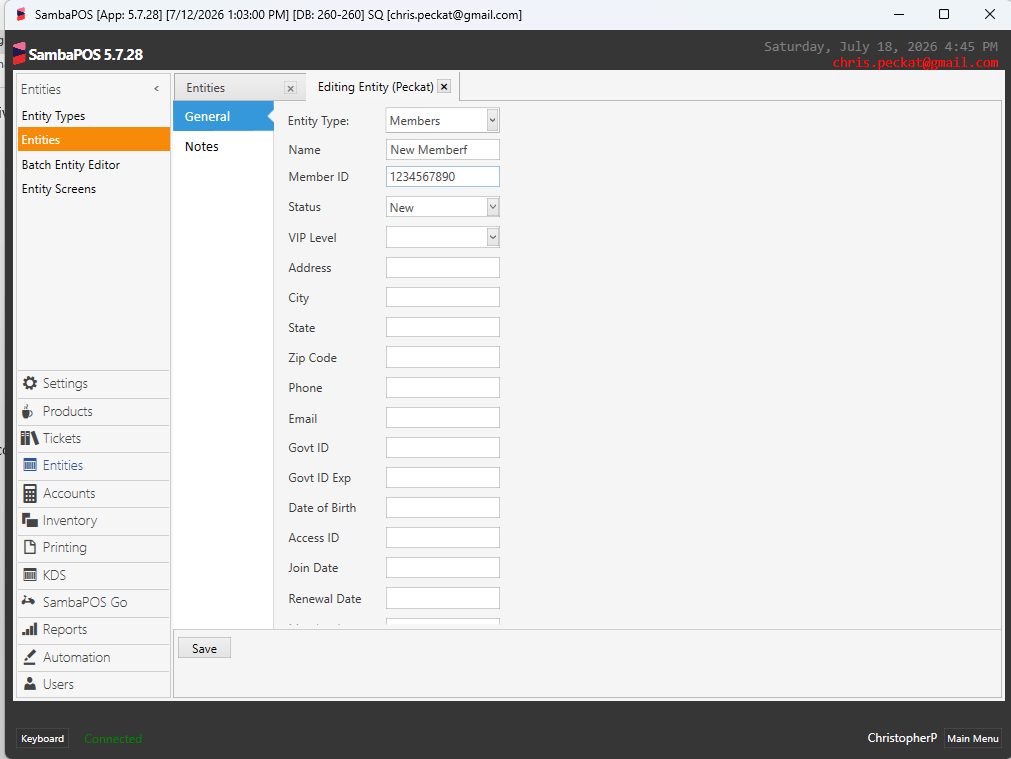Click the SambaPOS title bar app icon
1011x759 pixels.
coord(21,14)
